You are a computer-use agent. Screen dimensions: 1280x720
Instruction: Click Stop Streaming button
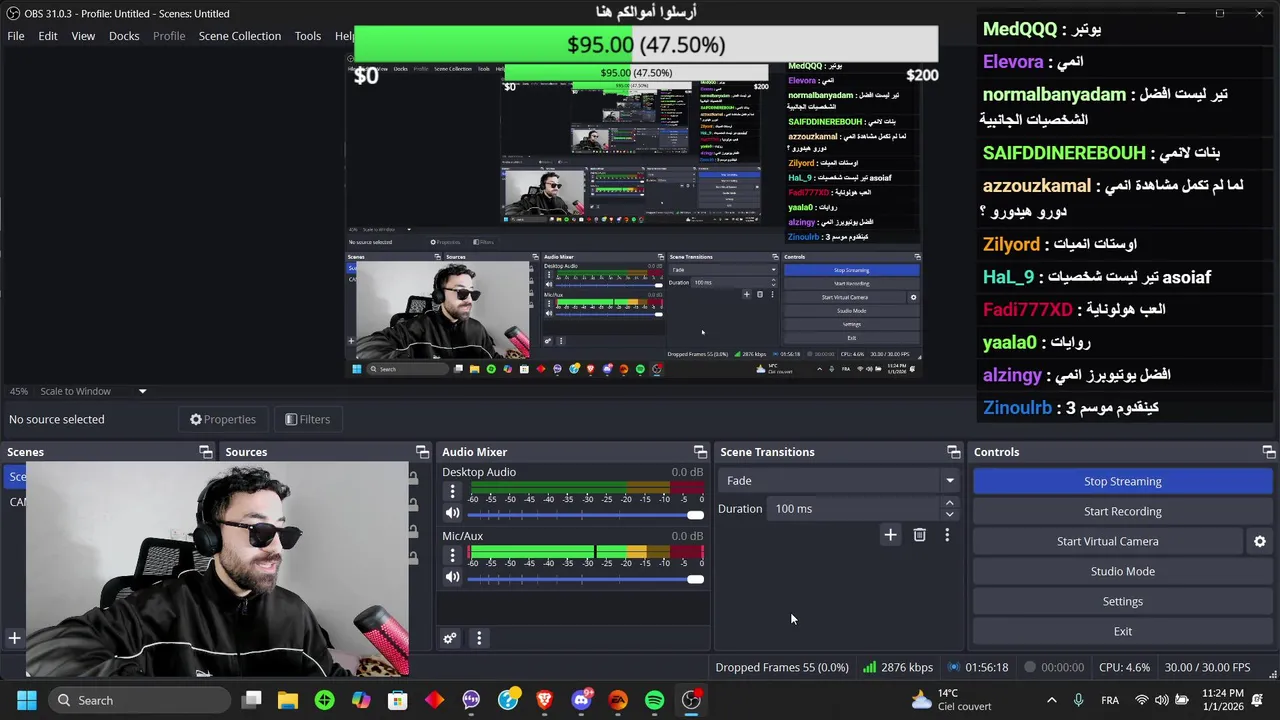pyautogui.click(x=1122, y=481)
